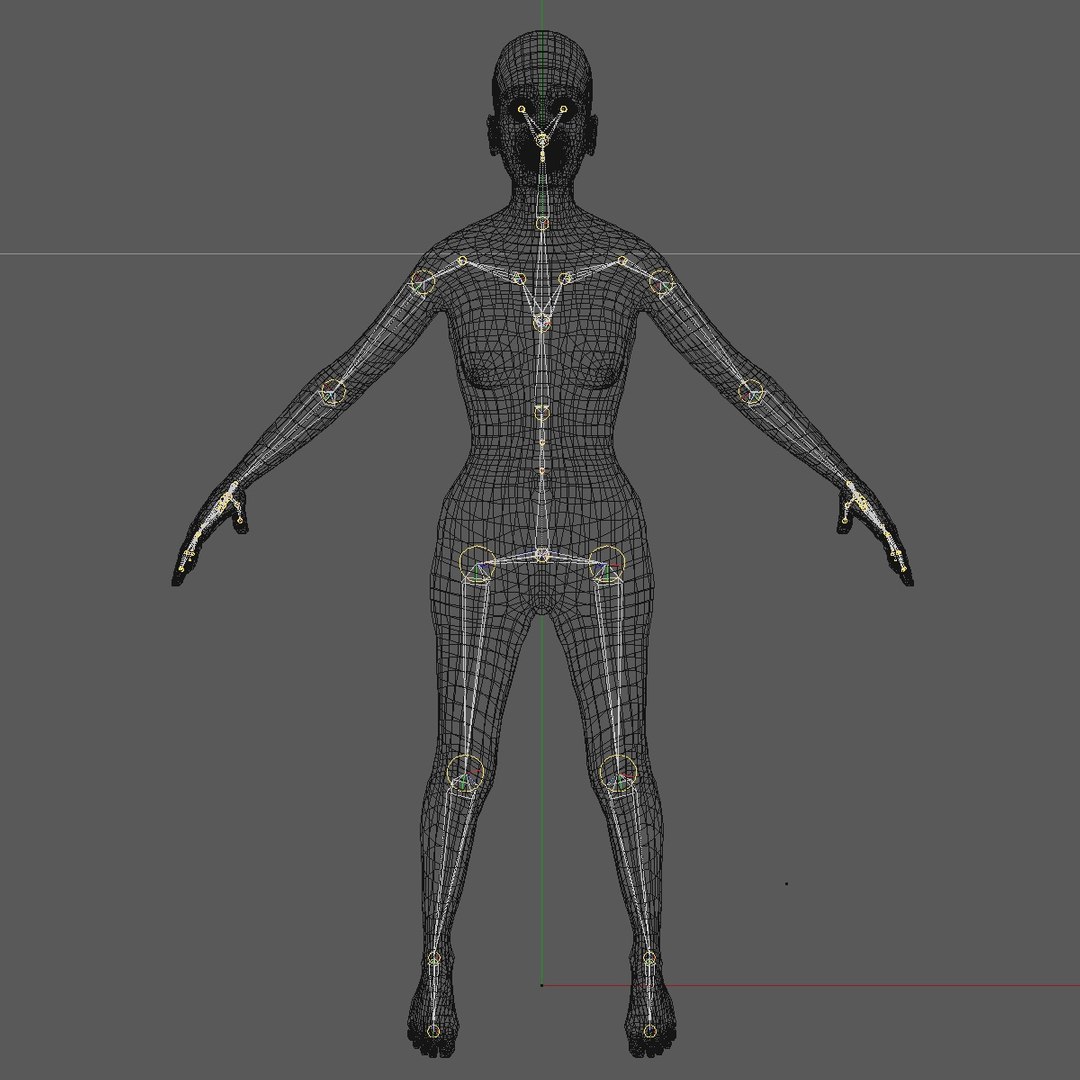Select the knee joint on screen's right leg

618,773
